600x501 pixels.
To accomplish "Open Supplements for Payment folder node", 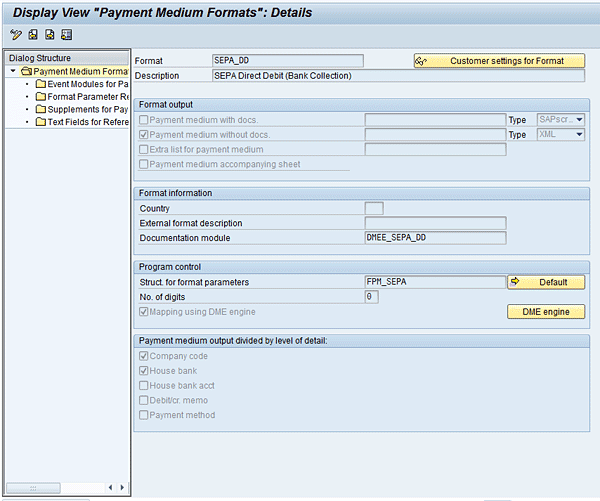I will pyautogui.click(x=85, y=109).
